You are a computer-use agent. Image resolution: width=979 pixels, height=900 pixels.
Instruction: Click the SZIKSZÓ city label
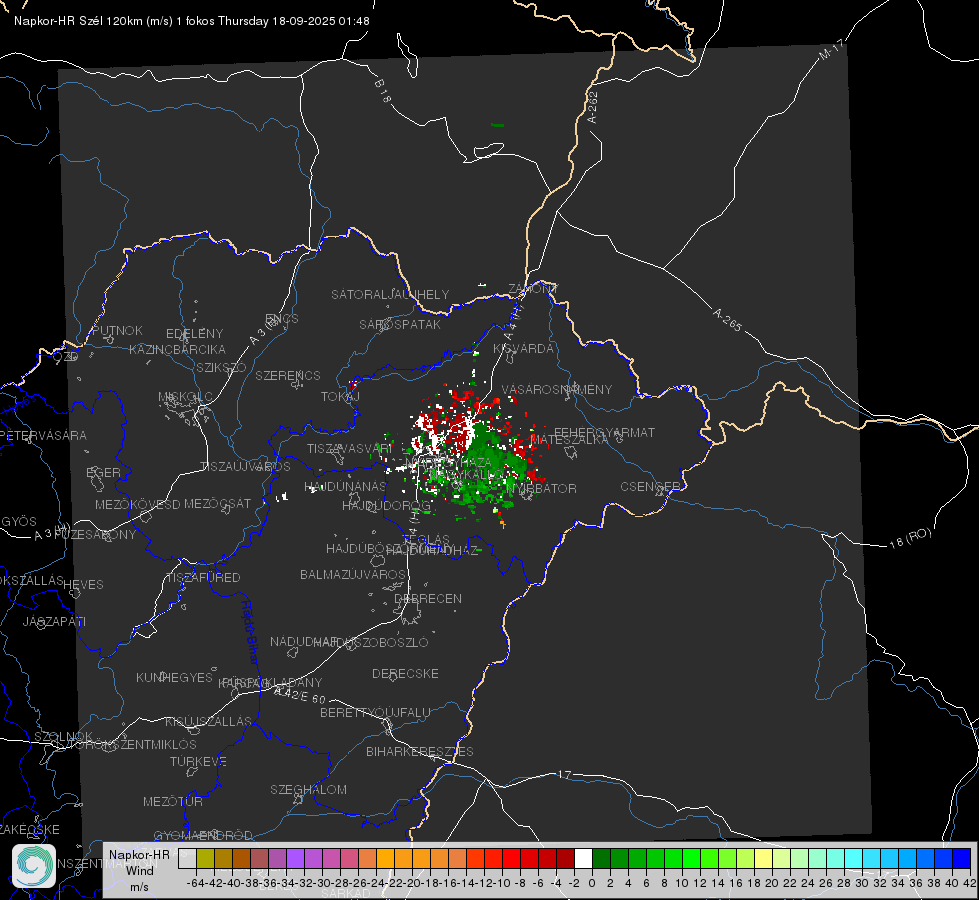click(222, 367)
